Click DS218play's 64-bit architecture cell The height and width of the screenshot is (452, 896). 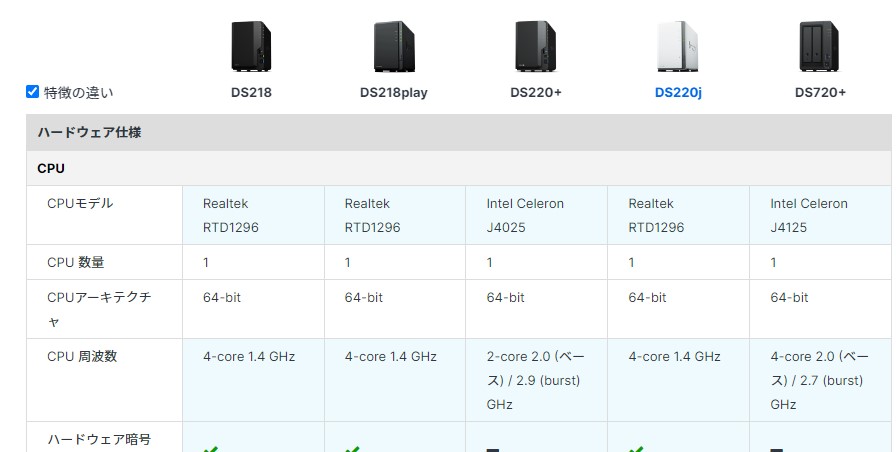(395, 309)
